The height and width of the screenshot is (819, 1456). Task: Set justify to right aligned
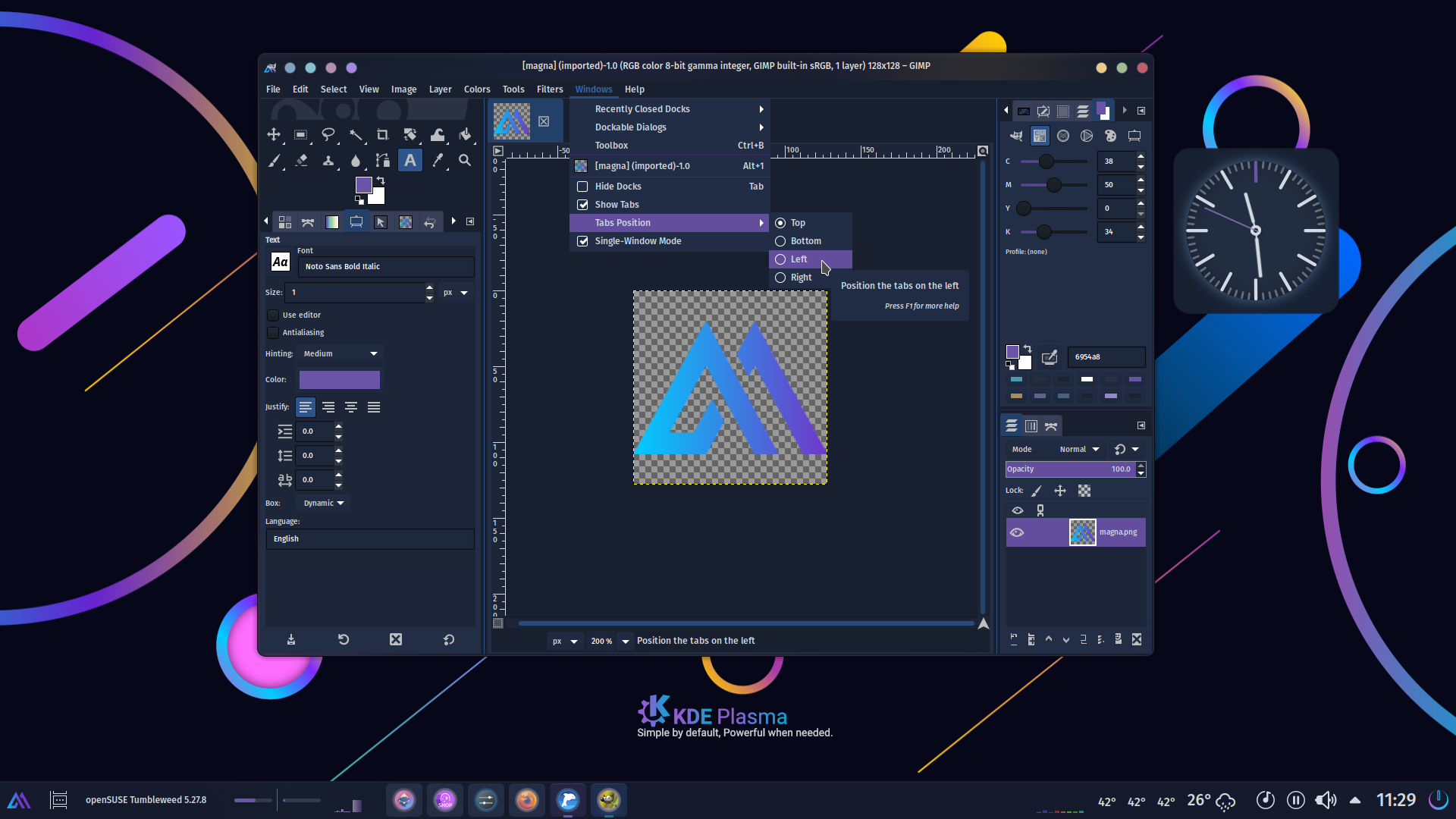pyautogui.click(x=328, y=408)
